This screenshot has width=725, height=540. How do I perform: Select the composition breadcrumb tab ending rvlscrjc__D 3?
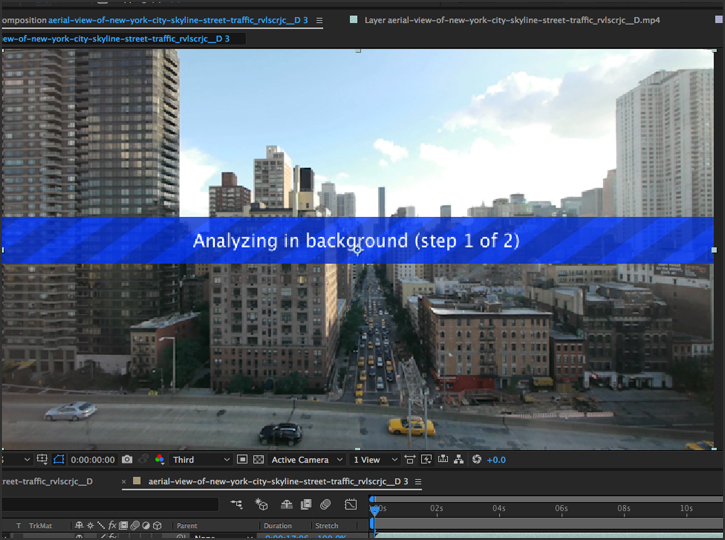(x=116, y=39)
